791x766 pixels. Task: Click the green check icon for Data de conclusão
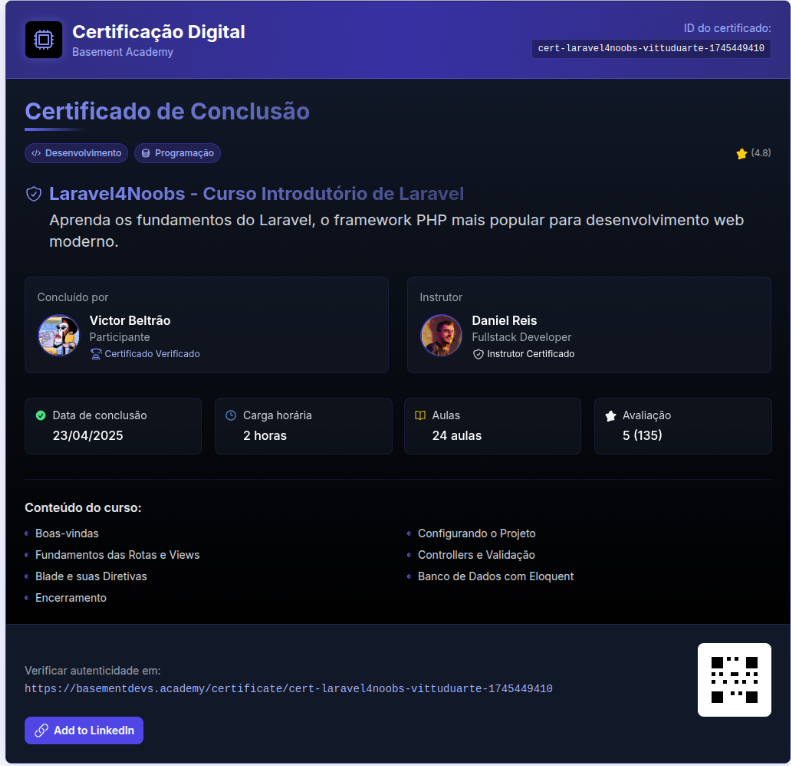tap(41, 415)
